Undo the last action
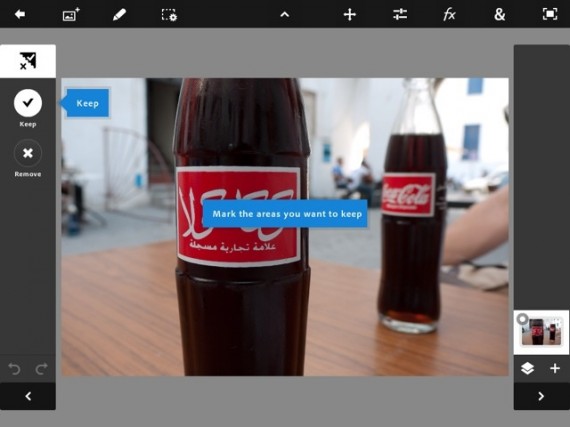The height and width of the screenshot is (427, 570). click(14, 368)
